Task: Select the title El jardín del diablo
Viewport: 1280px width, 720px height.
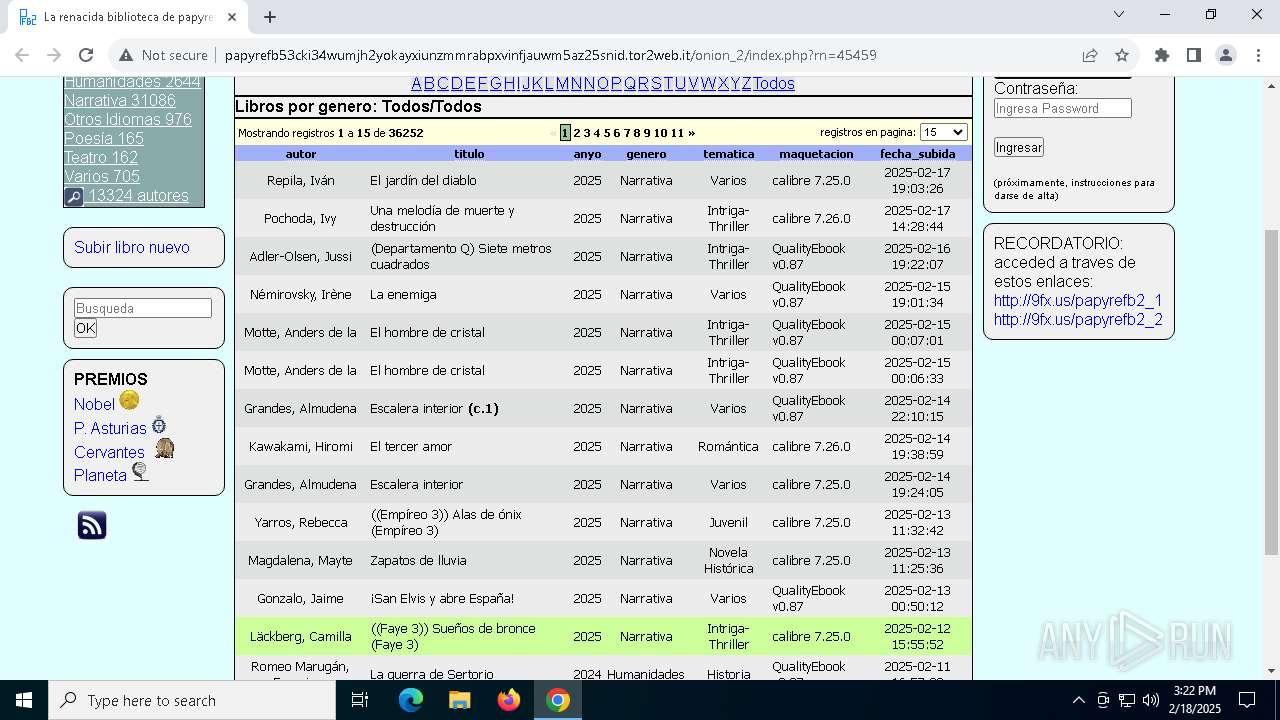Action: click(423, 180)
